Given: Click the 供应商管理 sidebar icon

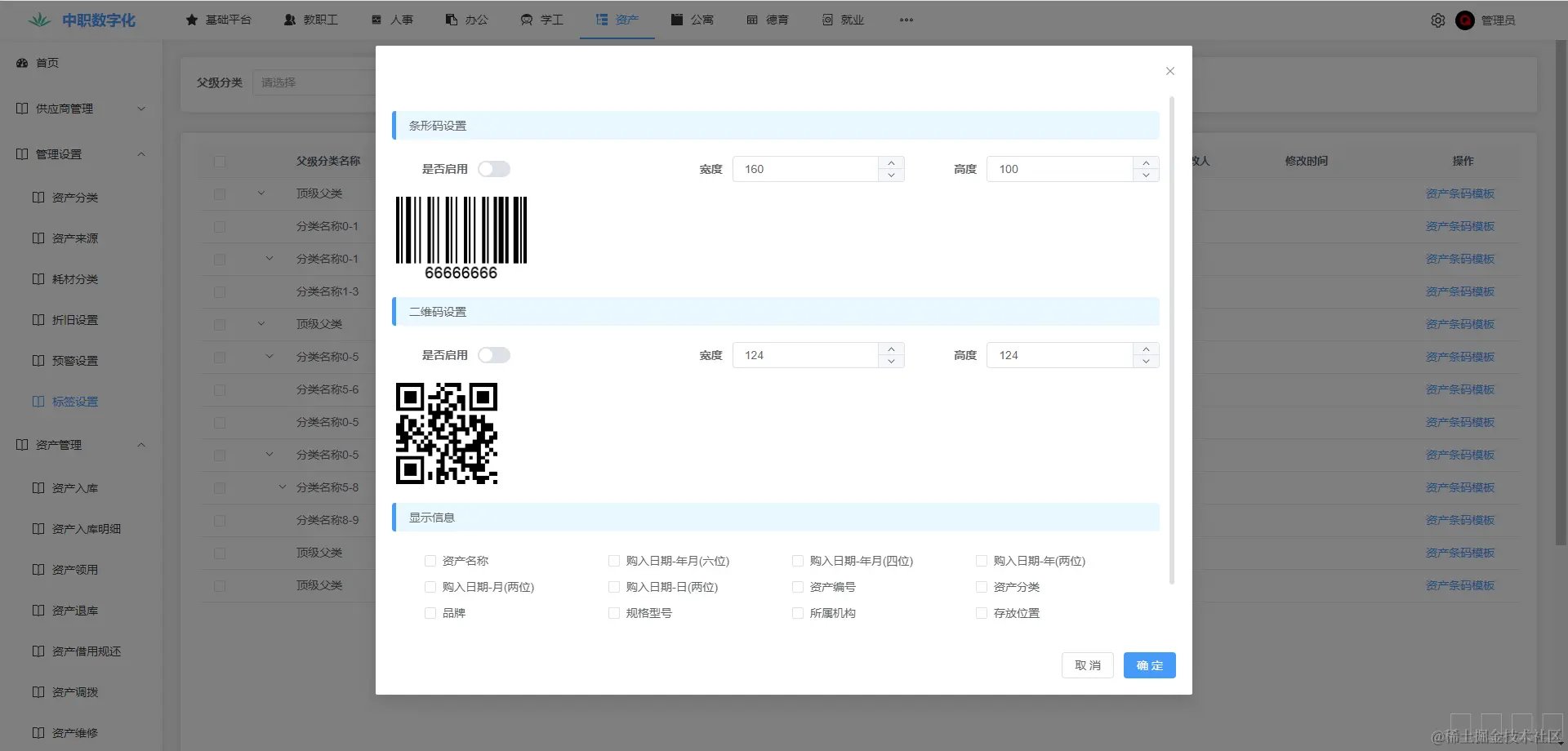Looking at the screenshot, I should click(x=22, y=109).
